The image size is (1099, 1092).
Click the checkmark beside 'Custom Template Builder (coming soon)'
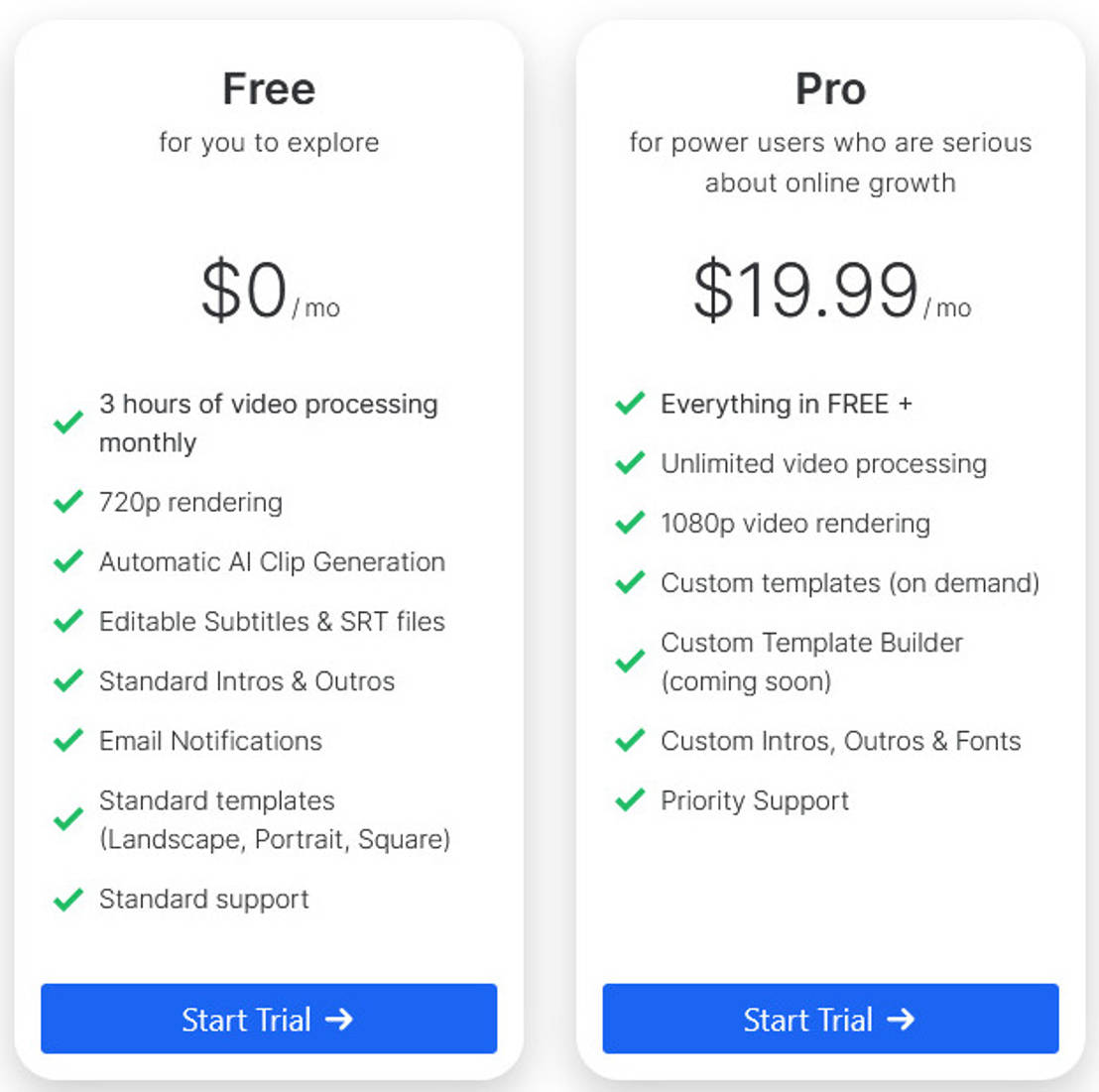coord(629,661)
